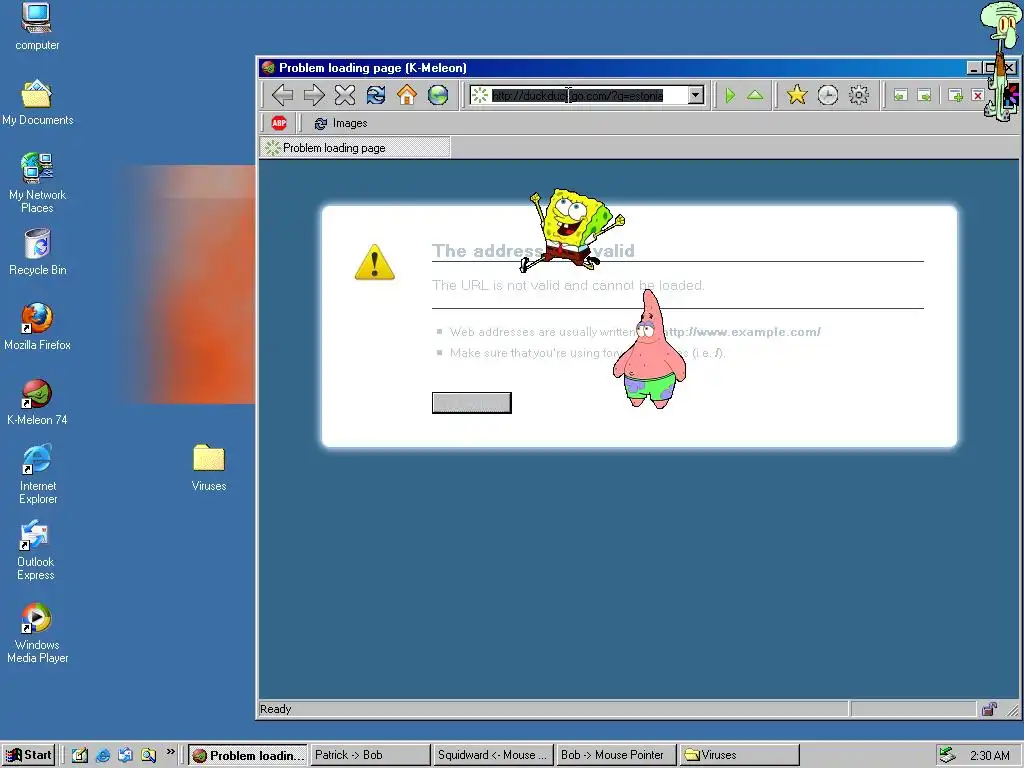The image size is (1024, 768).
Task: Go to the Home page icon
Action: (x=407, y=95)
